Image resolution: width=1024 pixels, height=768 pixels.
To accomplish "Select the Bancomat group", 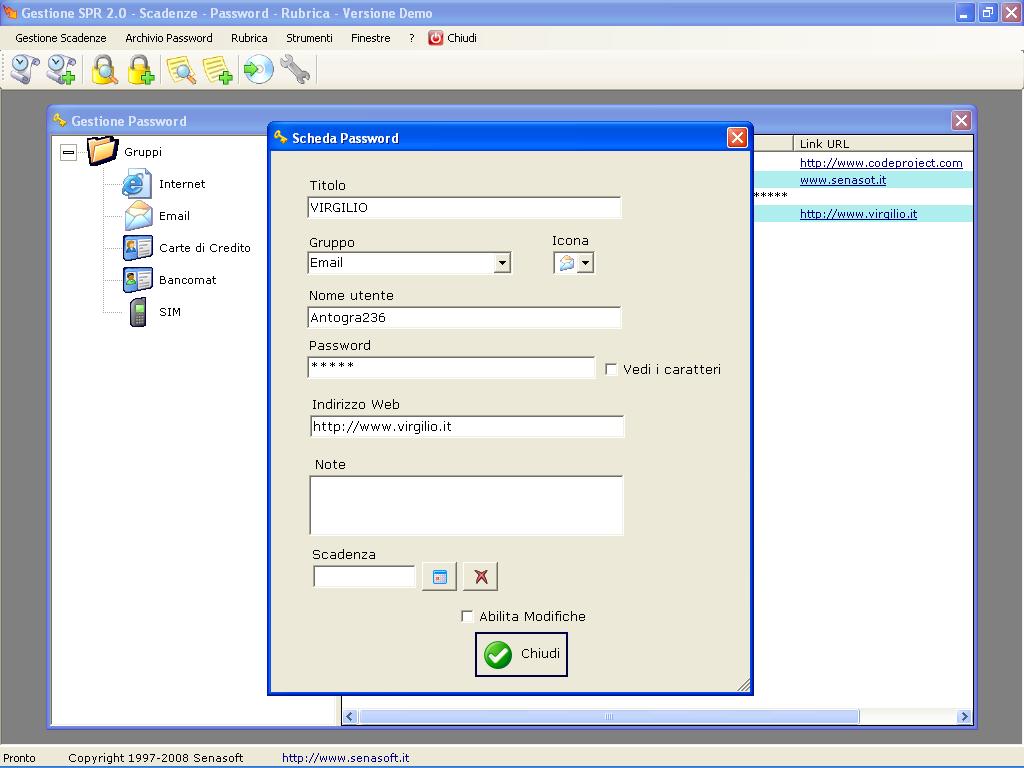I will tap(187, 280).
